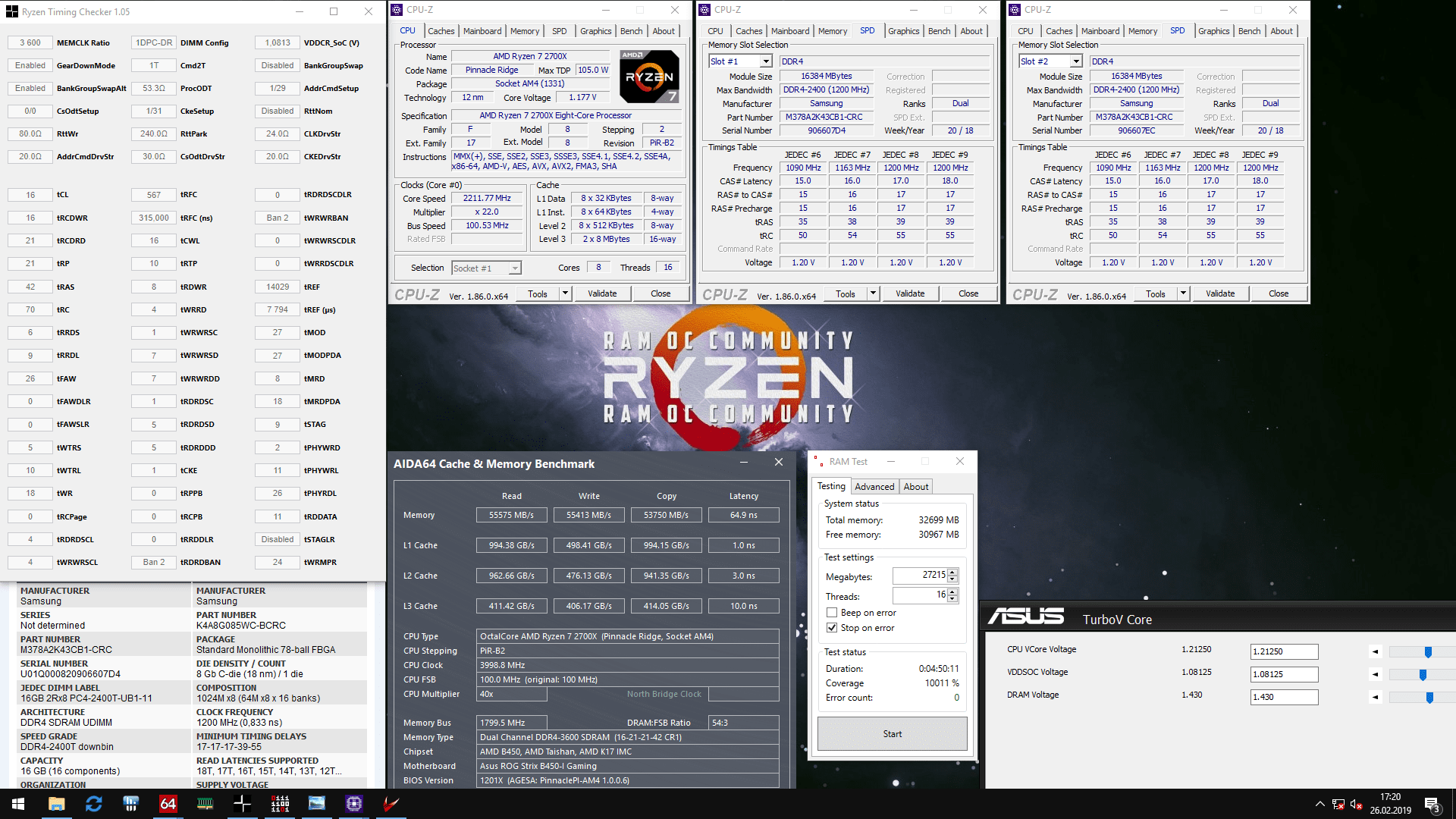The image size is (1456, 819).
Task: Adjust the Threads spinner arrows in RAM Test
Action: point(953,596)
